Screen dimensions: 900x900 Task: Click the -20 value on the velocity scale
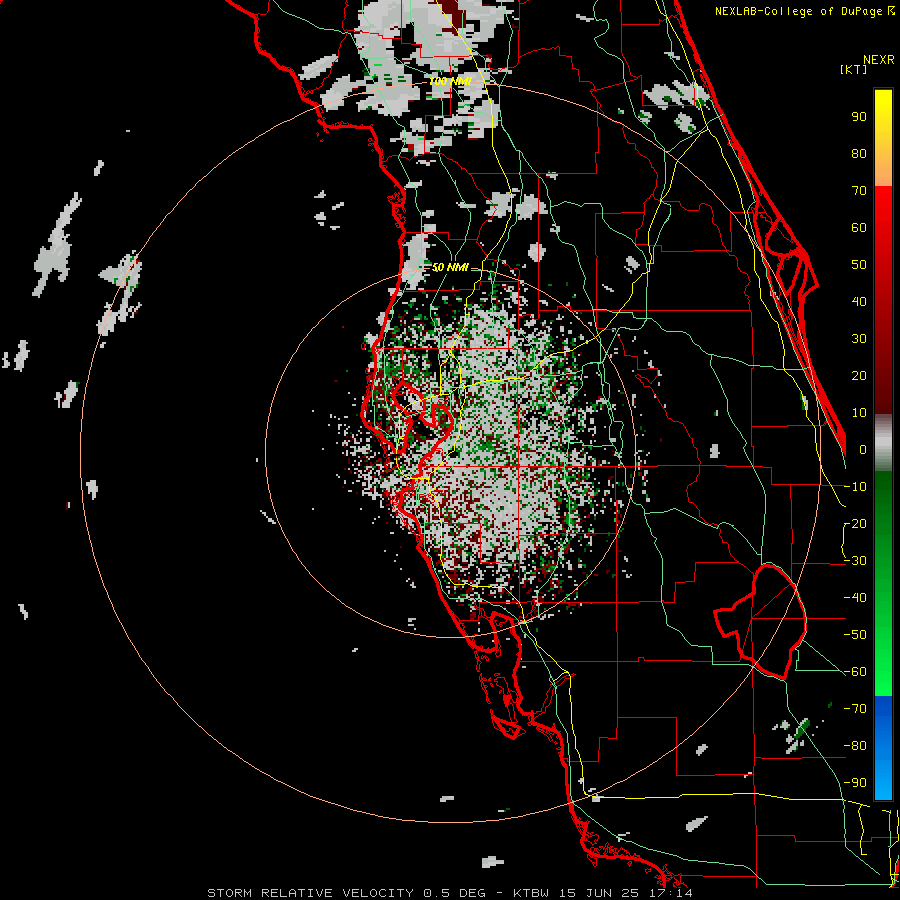(x=855, y=524)
